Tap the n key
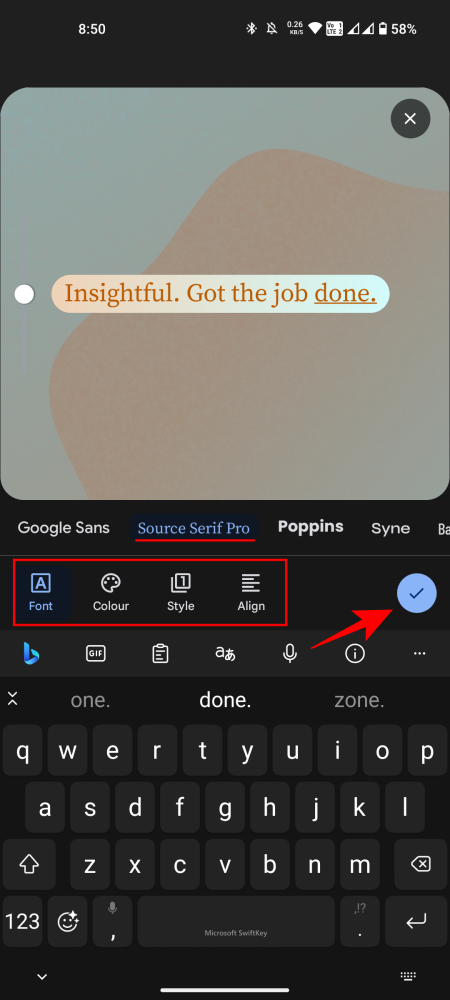 pos(315,864)
